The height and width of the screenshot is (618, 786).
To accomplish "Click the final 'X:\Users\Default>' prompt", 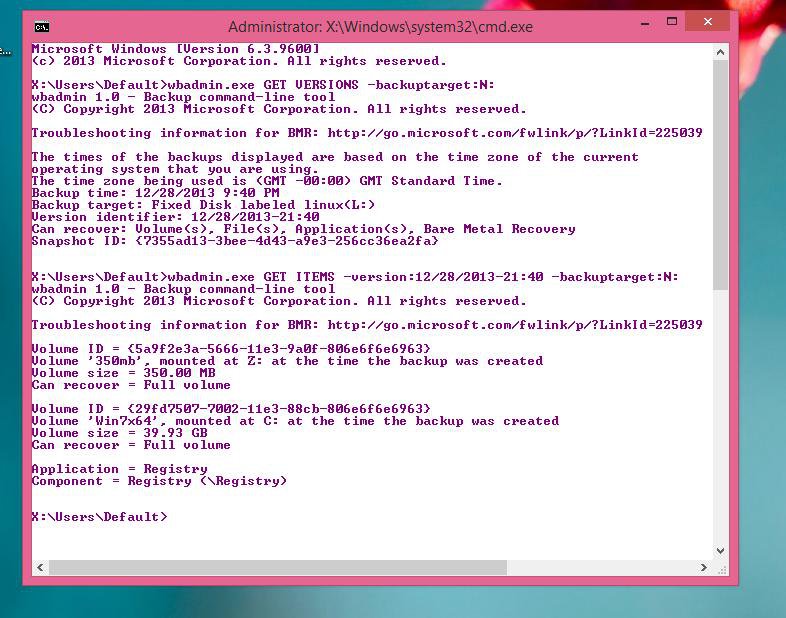I will pyautogui.click(x=99, y=517).
